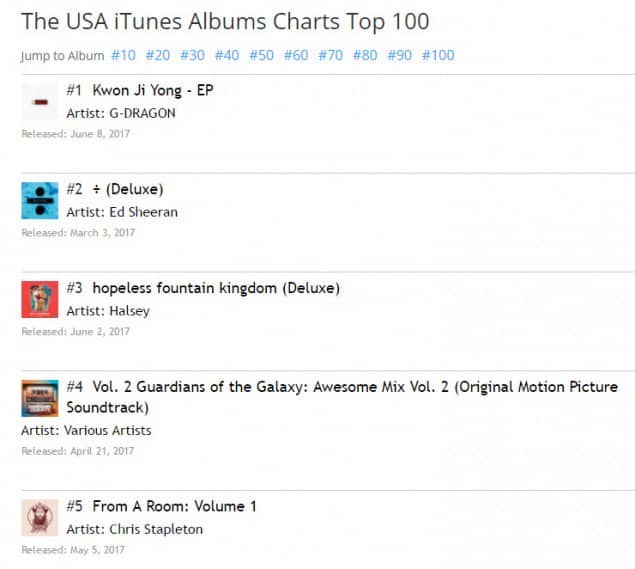Click the ÷ (Deluxe) album title

(x=127, y=189)
